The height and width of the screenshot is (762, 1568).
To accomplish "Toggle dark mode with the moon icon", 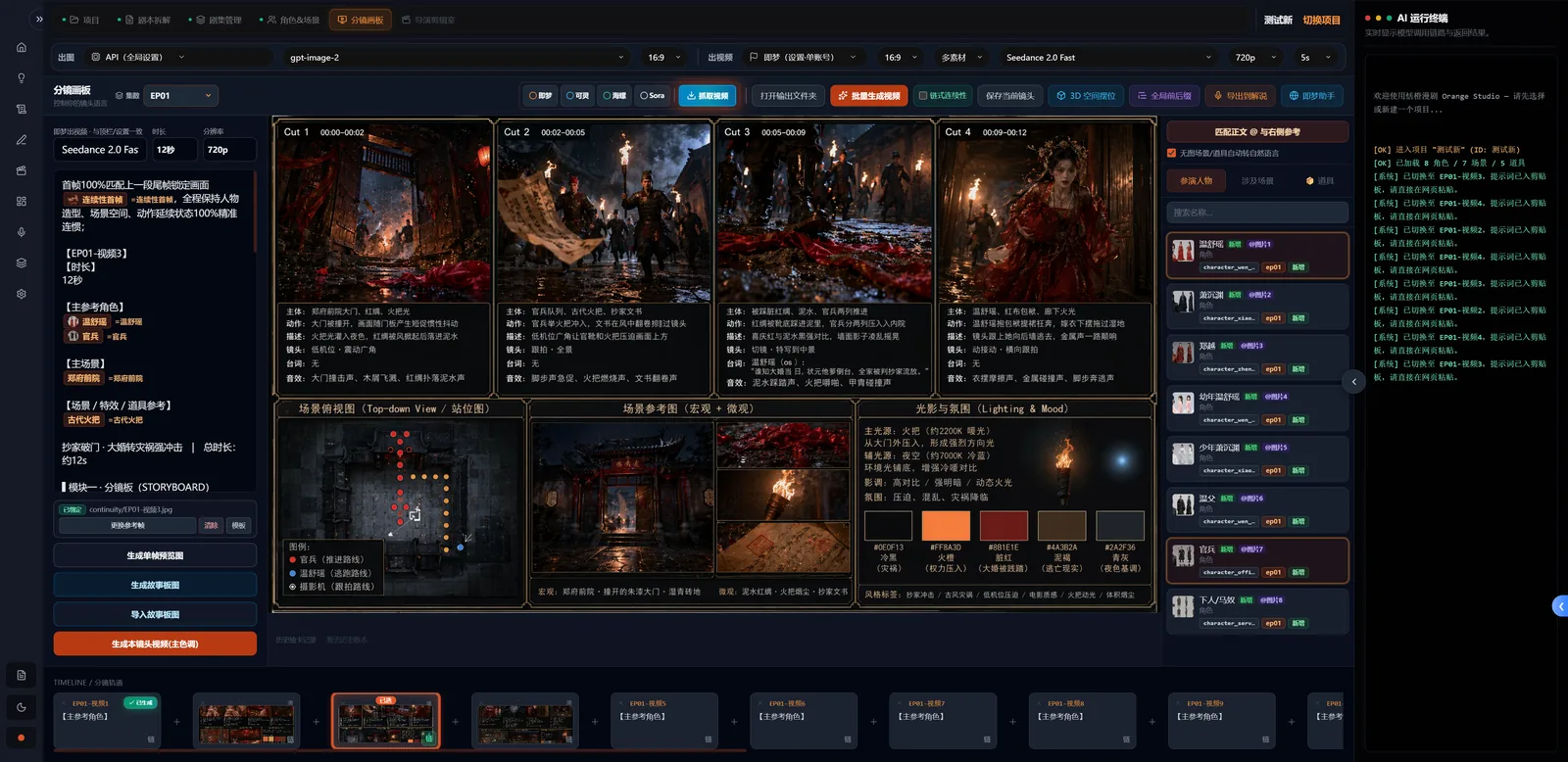I will tap(22, 707).
